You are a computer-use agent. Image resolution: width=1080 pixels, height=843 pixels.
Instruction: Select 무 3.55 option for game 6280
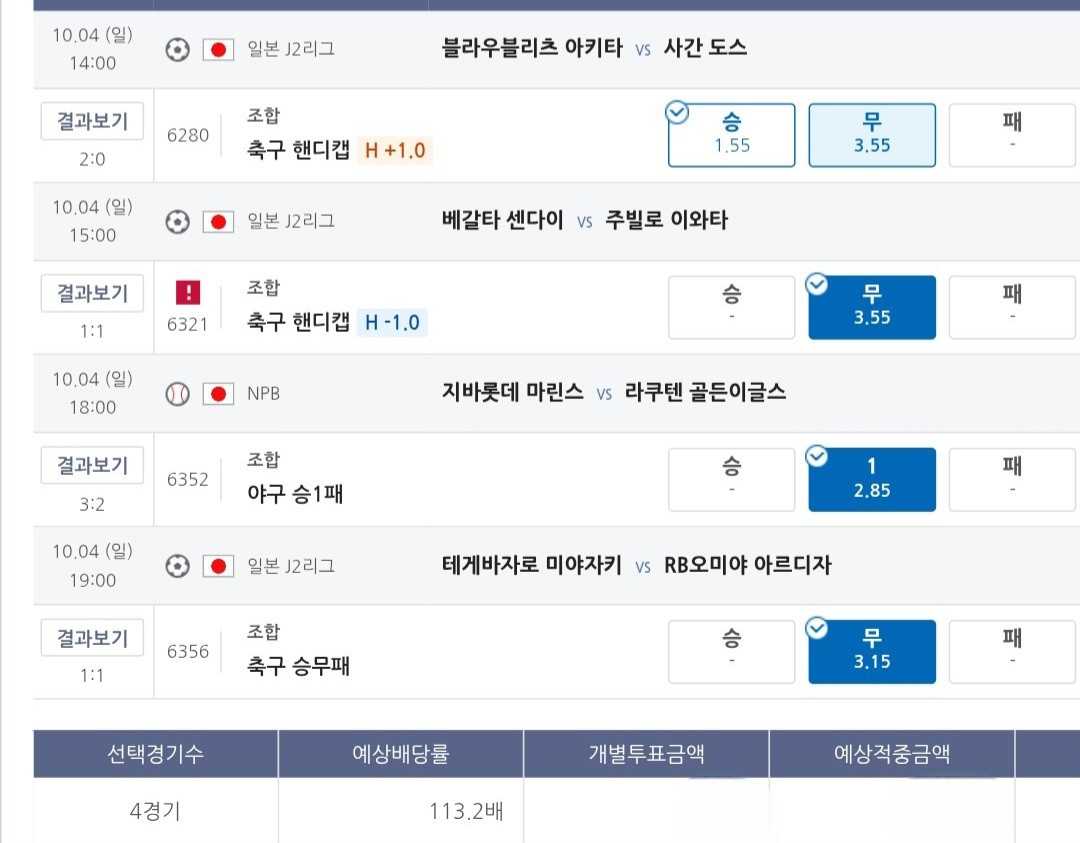872,135
